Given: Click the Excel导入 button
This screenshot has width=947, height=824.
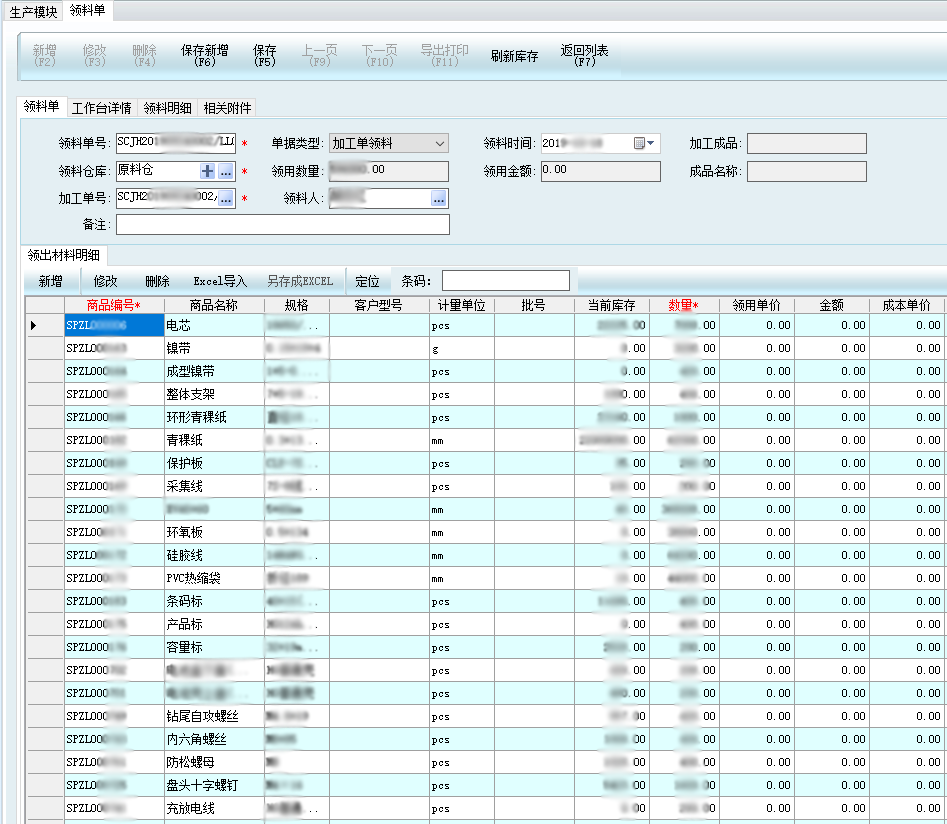Looking at the screenshot, I should point(220,282).
